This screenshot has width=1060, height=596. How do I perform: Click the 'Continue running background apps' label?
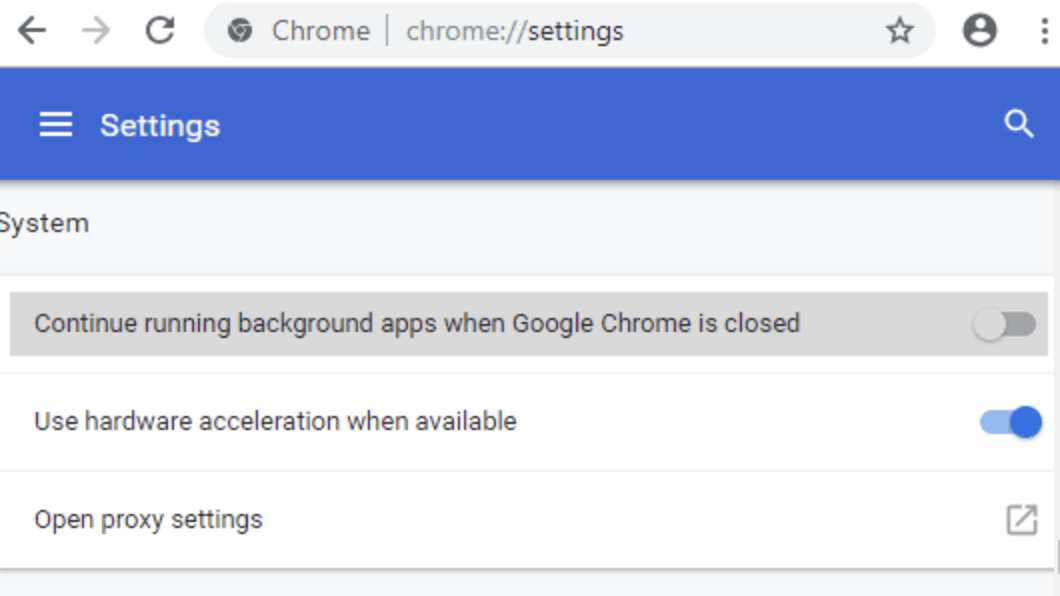pyautogui.click(x=416, y=324)
